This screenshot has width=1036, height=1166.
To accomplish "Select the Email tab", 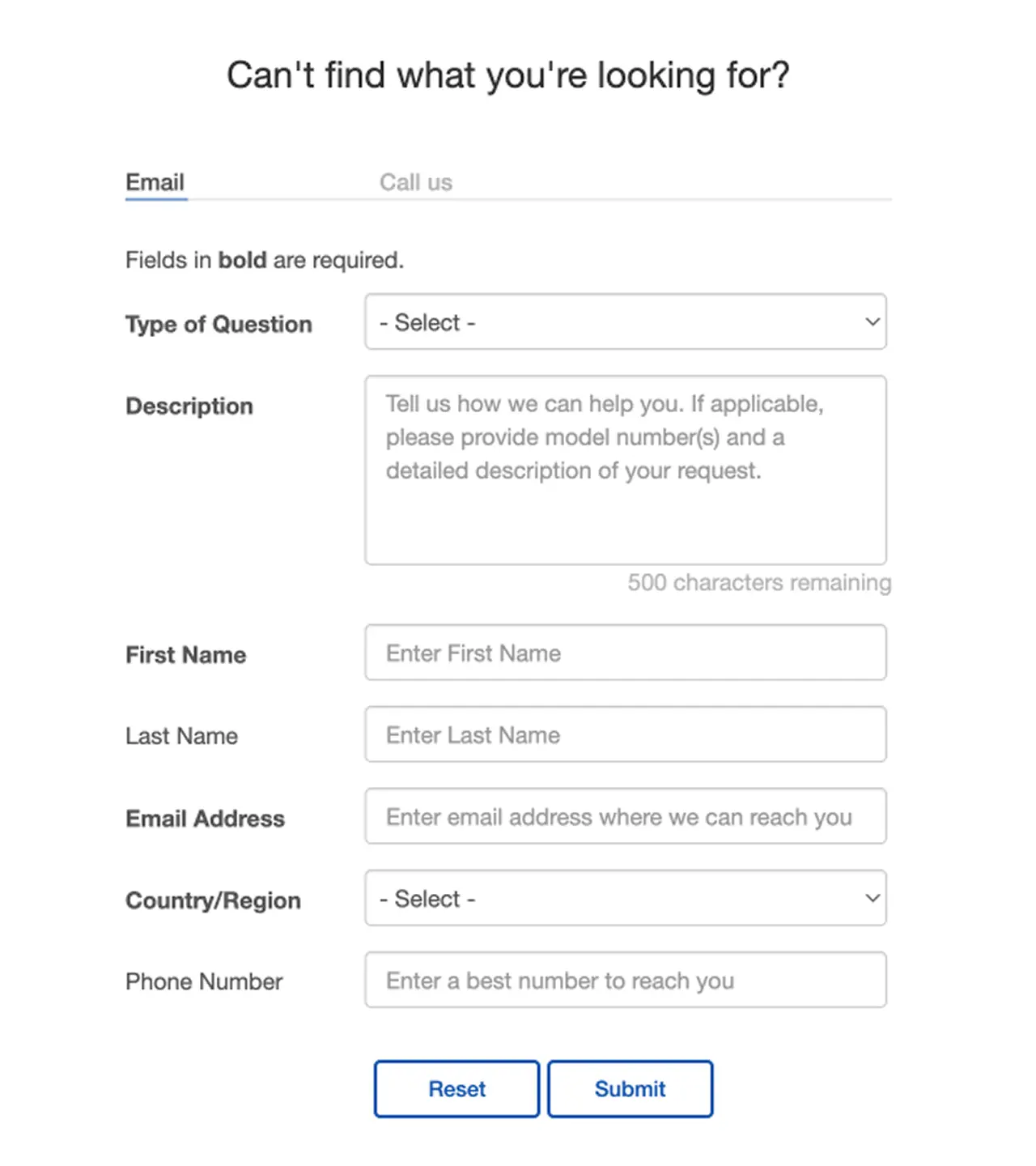I will 155,181.
